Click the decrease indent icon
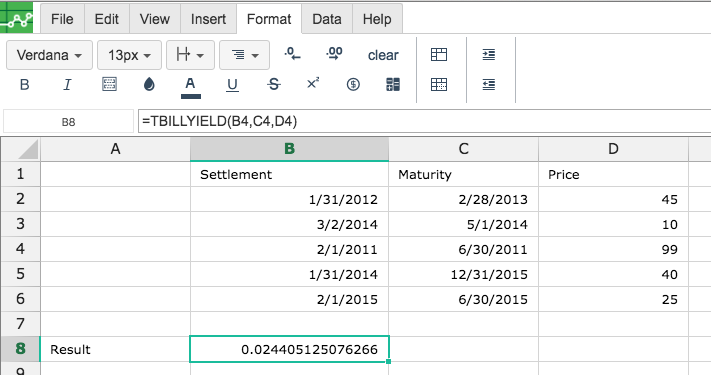711x375 pixels. [488, 85]
